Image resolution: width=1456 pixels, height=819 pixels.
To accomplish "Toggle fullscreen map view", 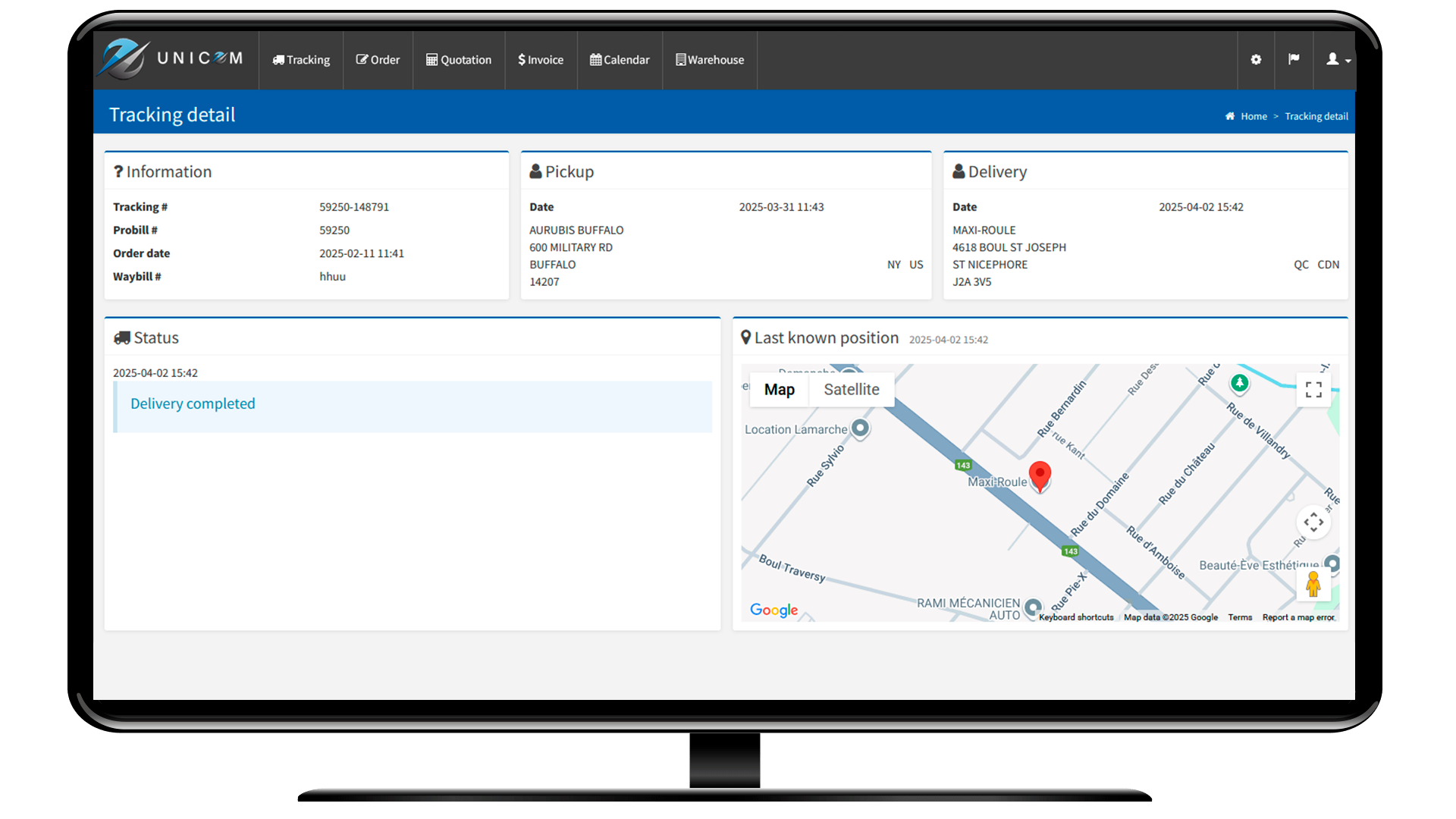I will coord(1313,390).
